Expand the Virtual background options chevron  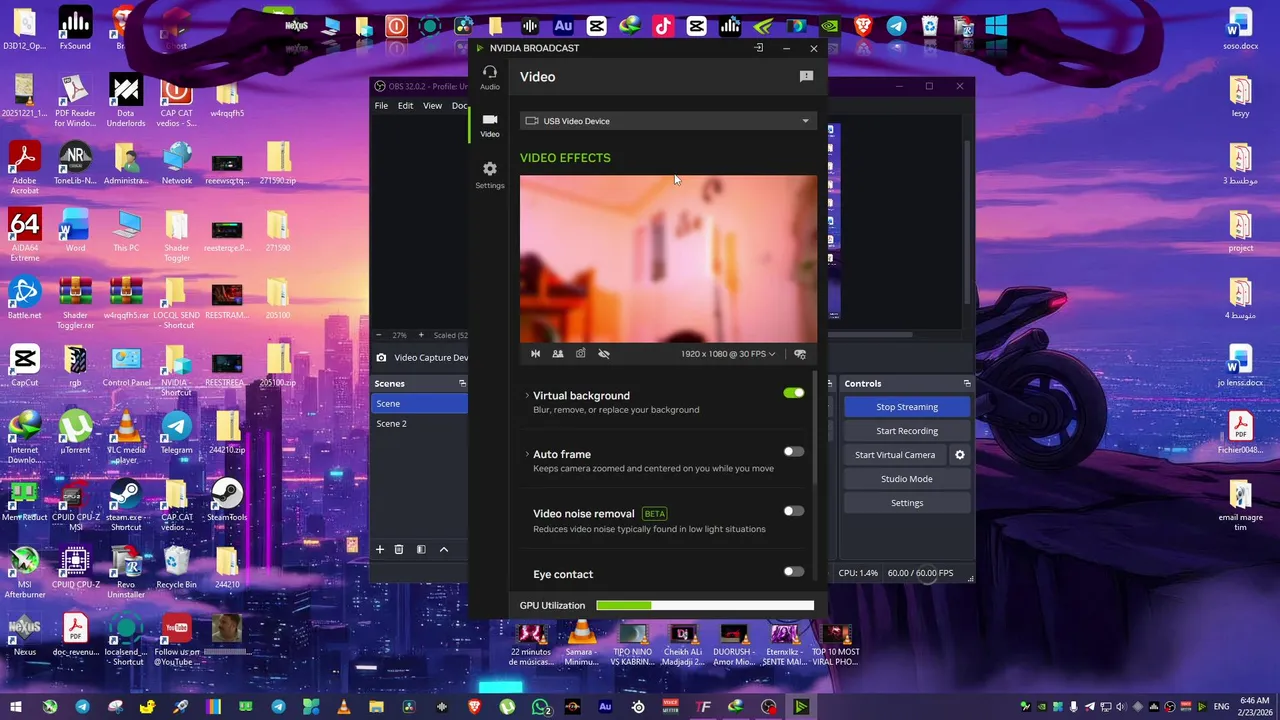click(x=527, y=396)
